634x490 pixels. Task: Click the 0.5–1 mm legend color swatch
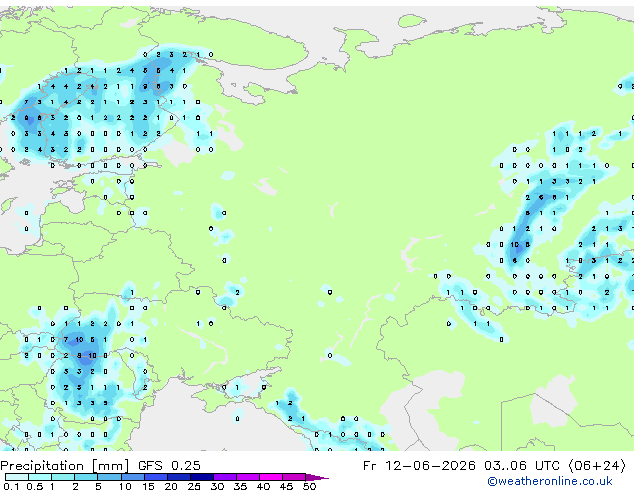(40, 477)
